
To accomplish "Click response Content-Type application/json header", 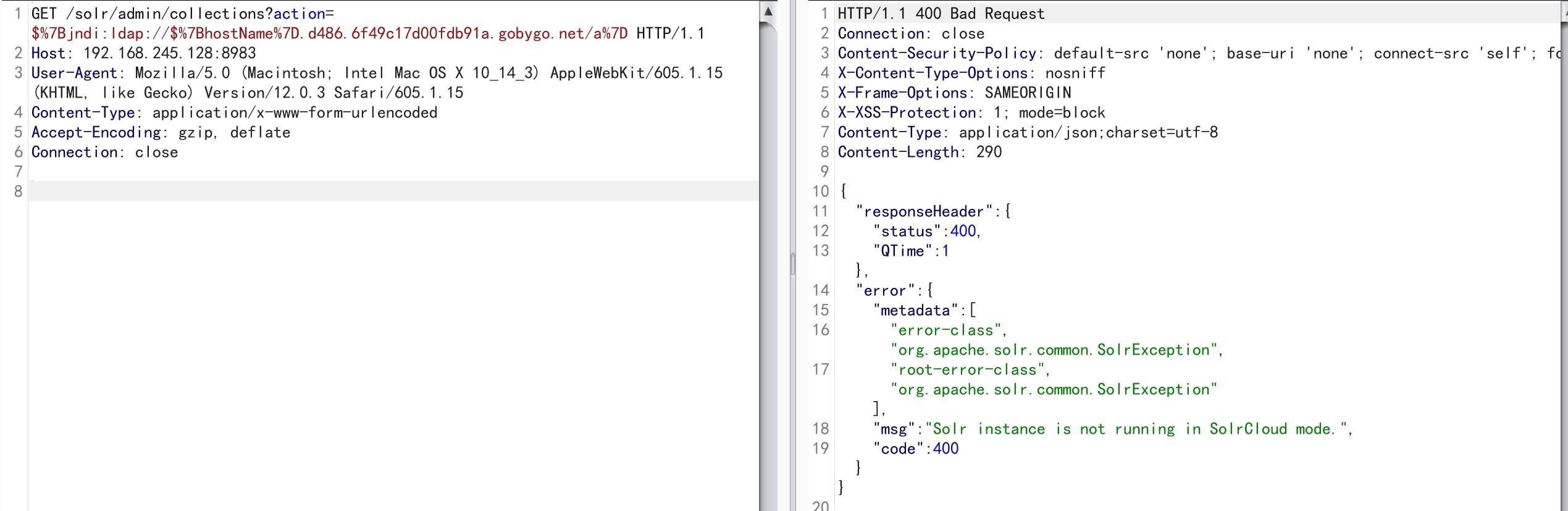I will [x=1028, y=132].
